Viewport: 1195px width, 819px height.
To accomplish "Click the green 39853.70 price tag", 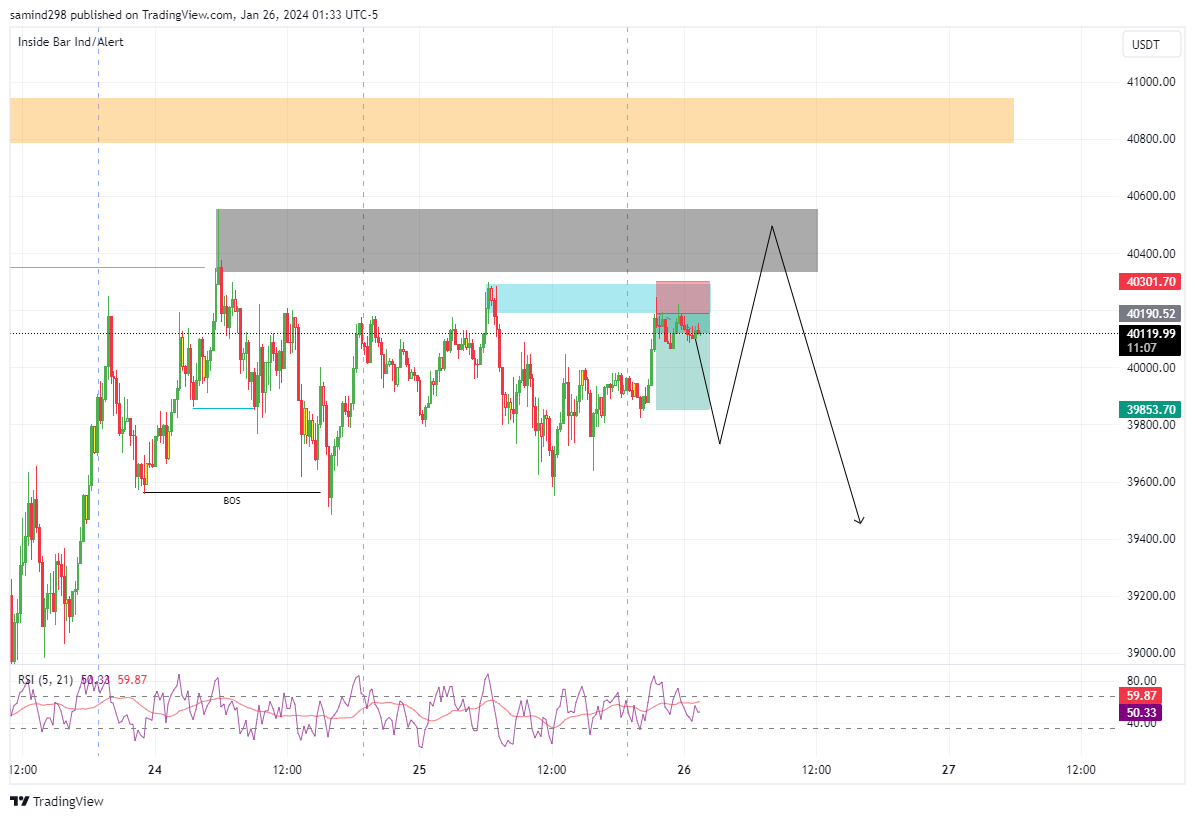I will [x=1149, y=409].
